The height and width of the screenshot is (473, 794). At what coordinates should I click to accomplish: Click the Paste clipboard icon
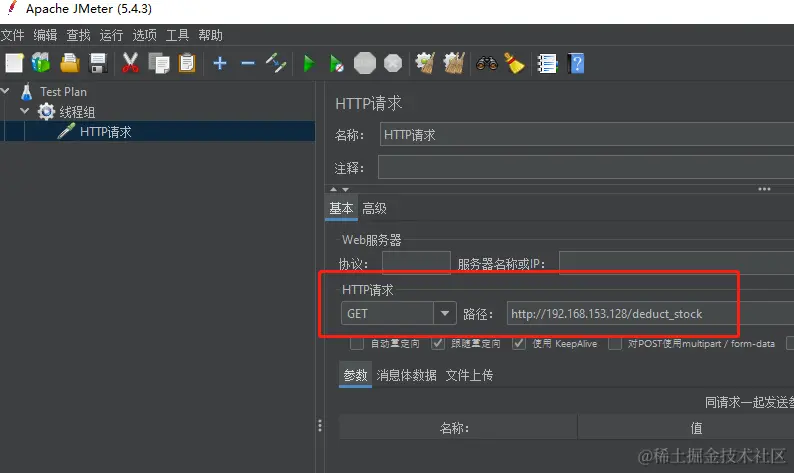click(x=187, y=64)
